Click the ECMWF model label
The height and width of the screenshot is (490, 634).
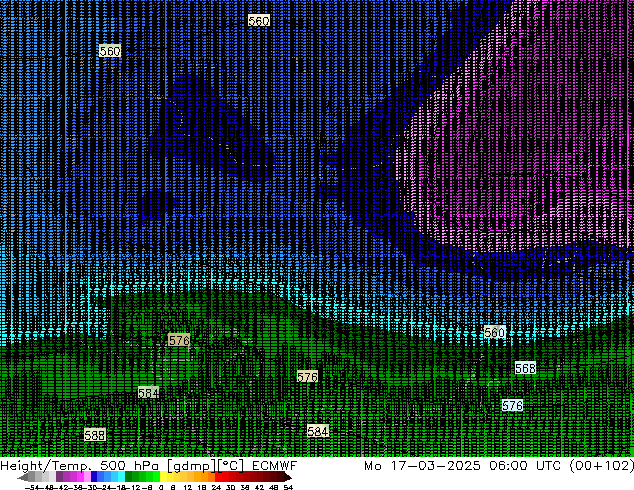pyautogui.click(x=275, y=466)
